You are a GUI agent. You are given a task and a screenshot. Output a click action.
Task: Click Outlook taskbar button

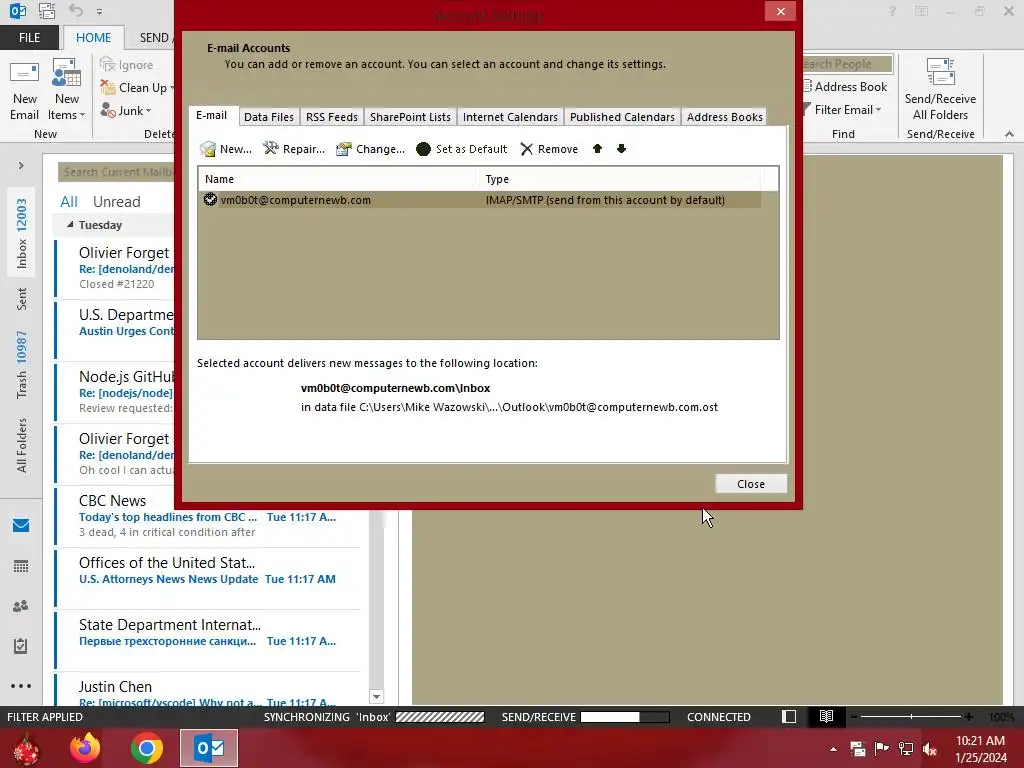click(x=209, y=748)
